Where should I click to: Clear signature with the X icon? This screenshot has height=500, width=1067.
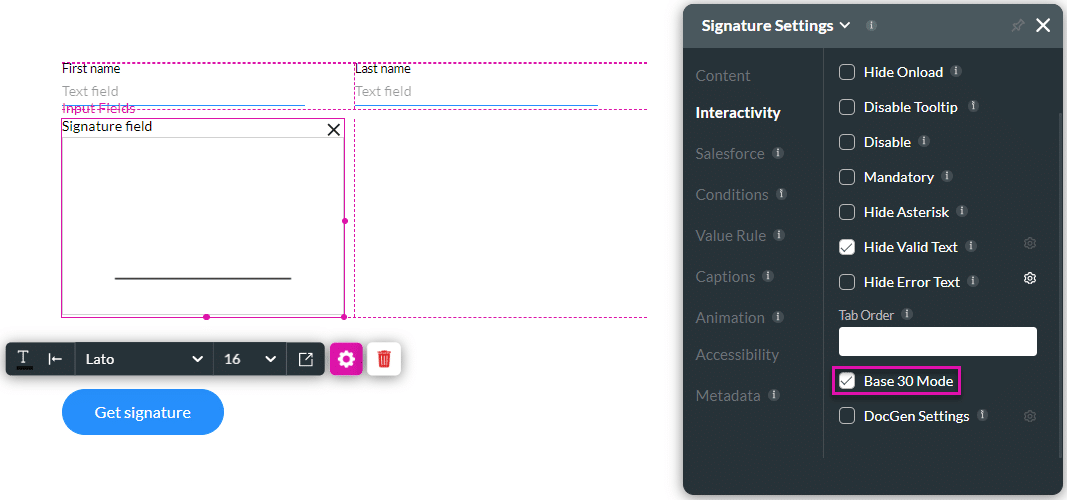click(333, 129)
